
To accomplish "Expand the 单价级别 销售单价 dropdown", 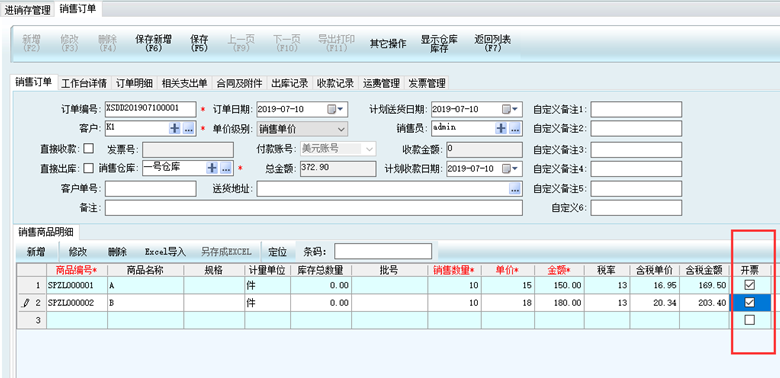I will click(x=341, y=129).
